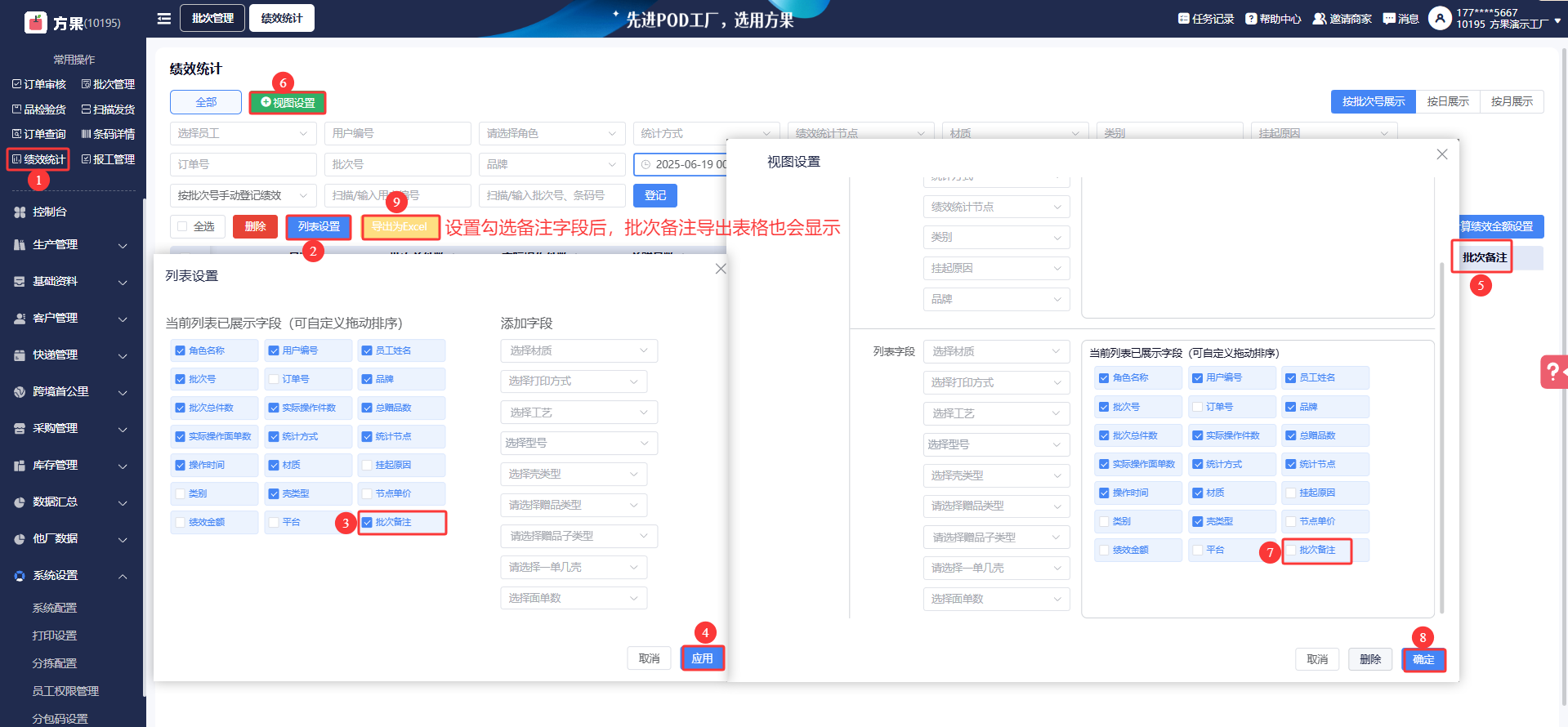Check 订单号 in 列表设置 dialog

(274, 379)
